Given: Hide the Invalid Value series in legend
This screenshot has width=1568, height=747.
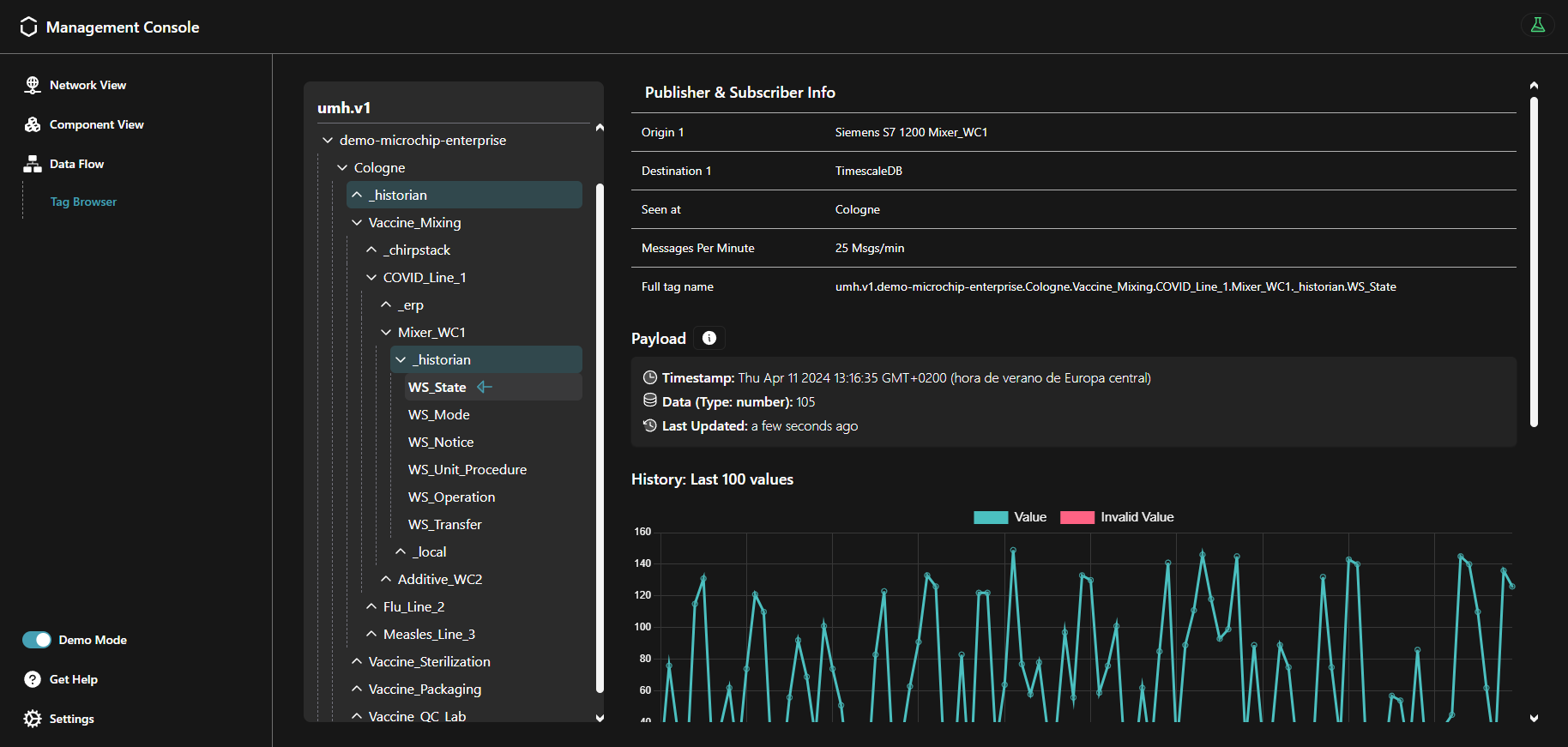Looking at the screenshot, I should coord(1137,517).
